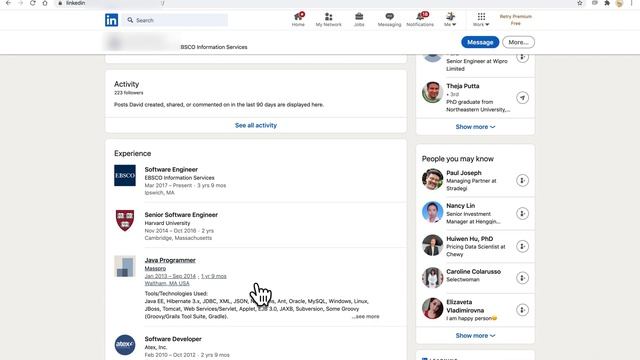
Task: Click Caroline Colarusso's name
Action: [473, 271]
